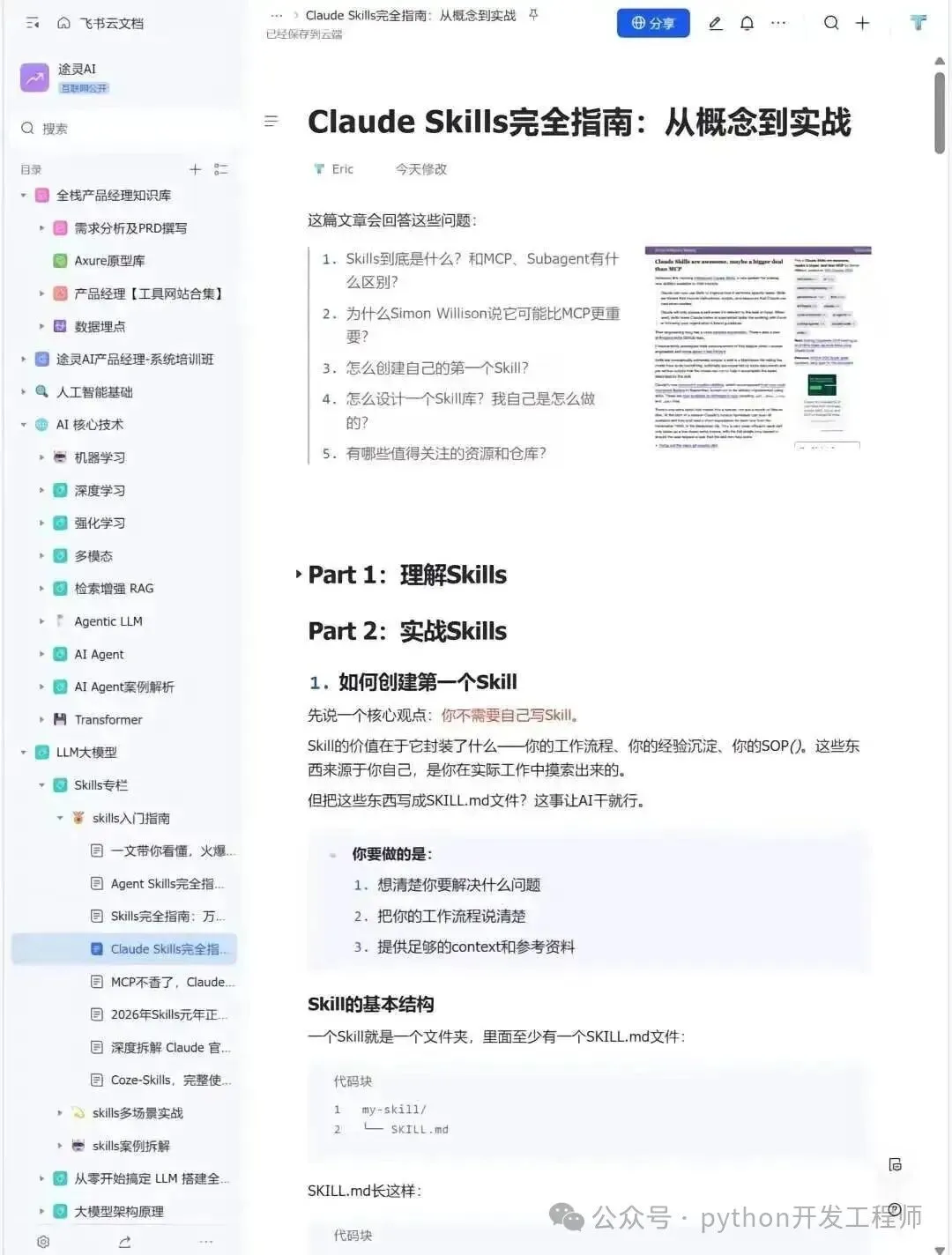Viewport: 952px width, 1255px height.
Task: Click the author name Eric
Action: click(343, 169)
